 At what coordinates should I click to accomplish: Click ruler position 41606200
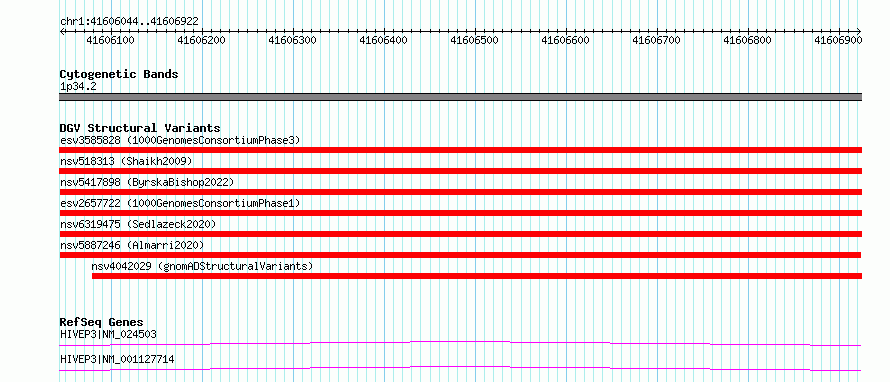201,40
